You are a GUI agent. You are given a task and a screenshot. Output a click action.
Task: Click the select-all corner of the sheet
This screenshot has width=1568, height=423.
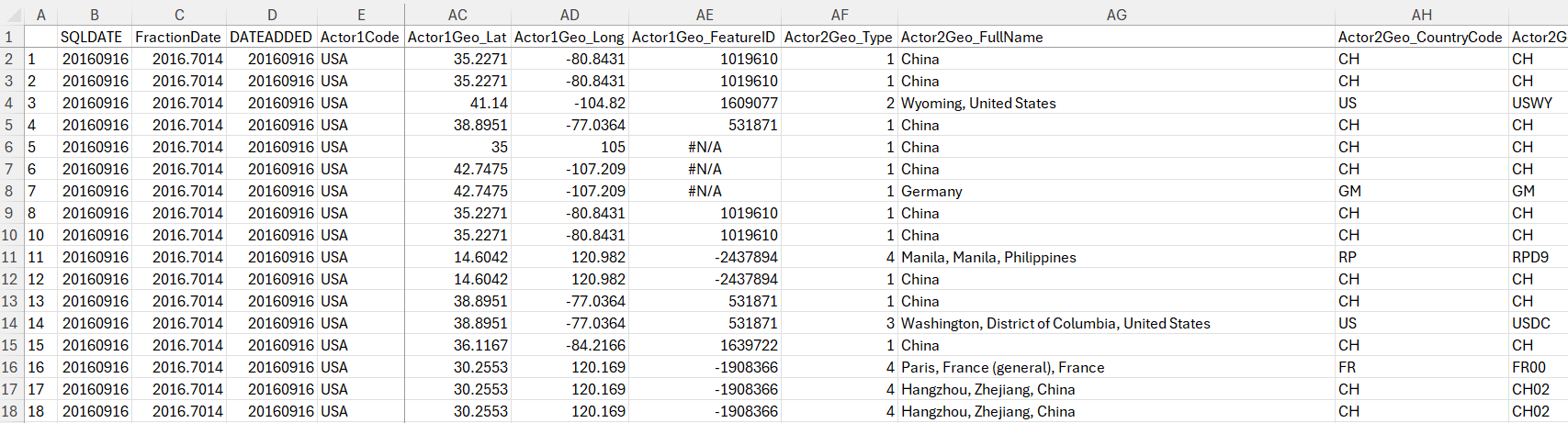[10, 15]
